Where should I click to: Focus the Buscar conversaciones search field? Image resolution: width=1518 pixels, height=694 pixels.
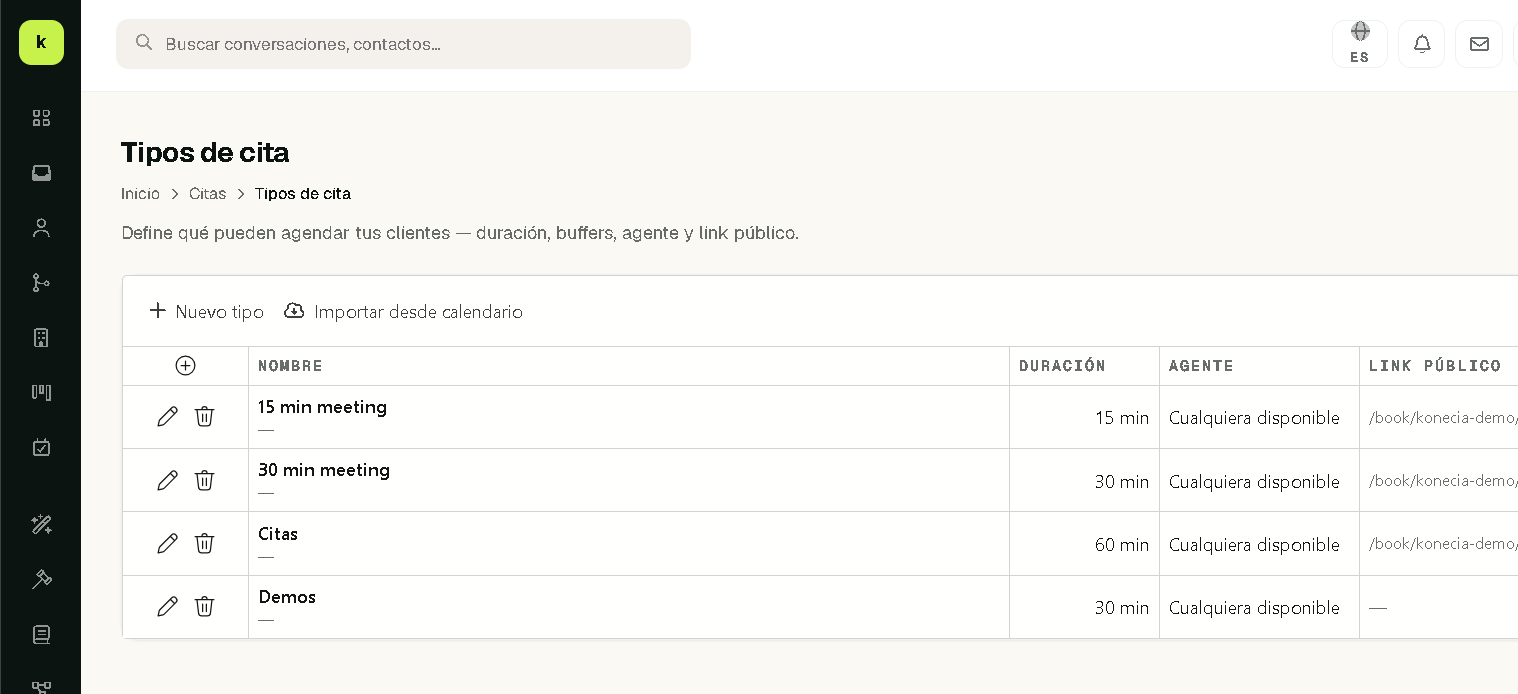tap(403, 44)
